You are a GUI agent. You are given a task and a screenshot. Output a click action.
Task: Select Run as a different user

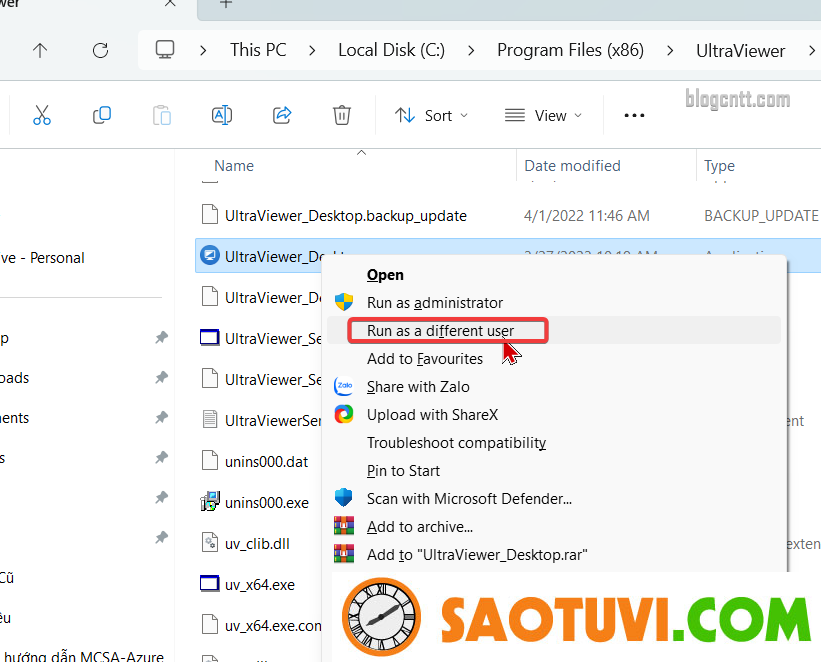[440, 330]
